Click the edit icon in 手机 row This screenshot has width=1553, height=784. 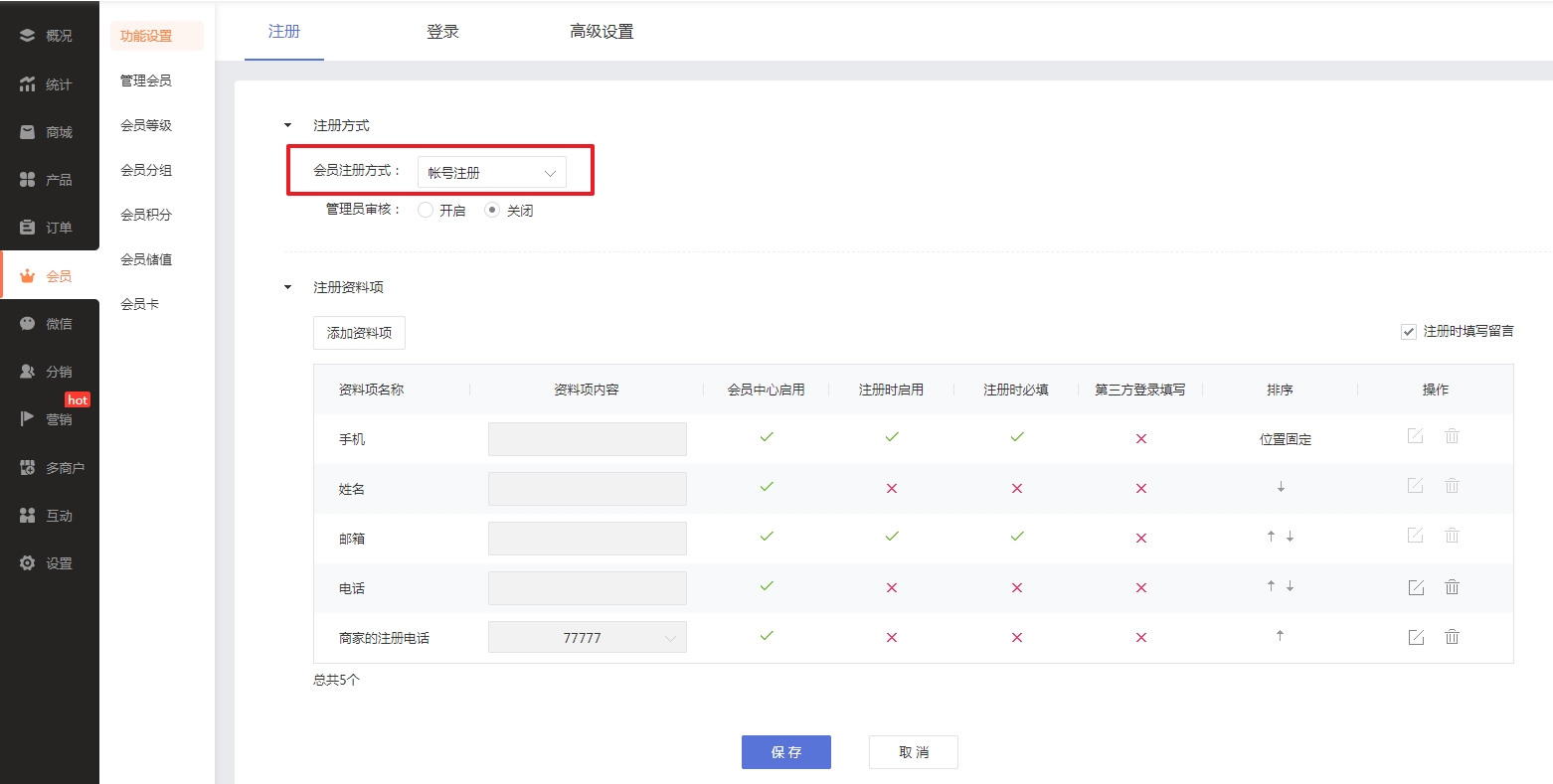pyautogui.click(x=1416, y=436)
